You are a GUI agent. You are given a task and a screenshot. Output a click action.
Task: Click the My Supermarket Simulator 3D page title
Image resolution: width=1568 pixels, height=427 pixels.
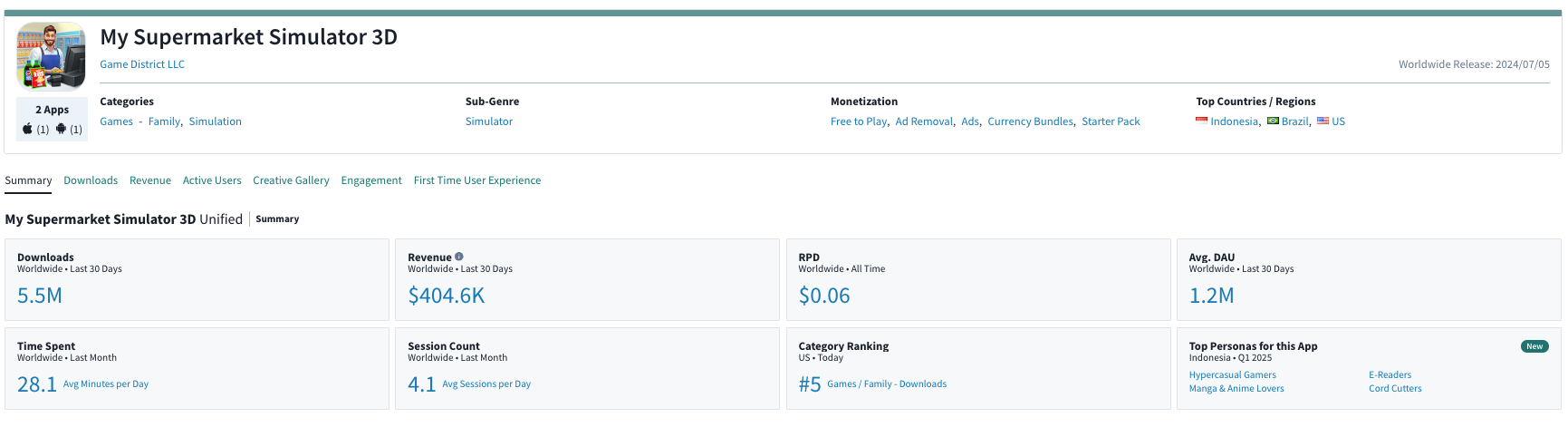(x=248, y=37)
